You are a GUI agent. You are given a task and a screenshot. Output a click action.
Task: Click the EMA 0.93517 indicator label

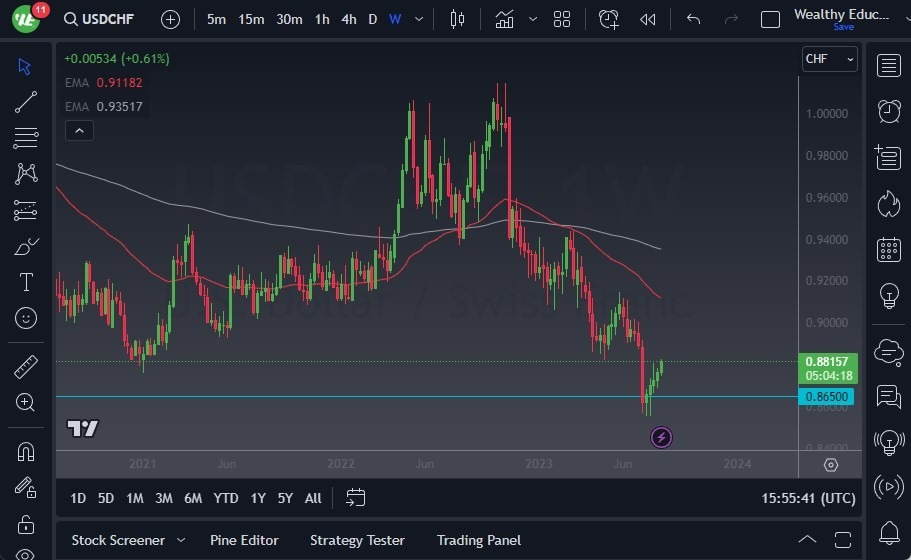103,106
